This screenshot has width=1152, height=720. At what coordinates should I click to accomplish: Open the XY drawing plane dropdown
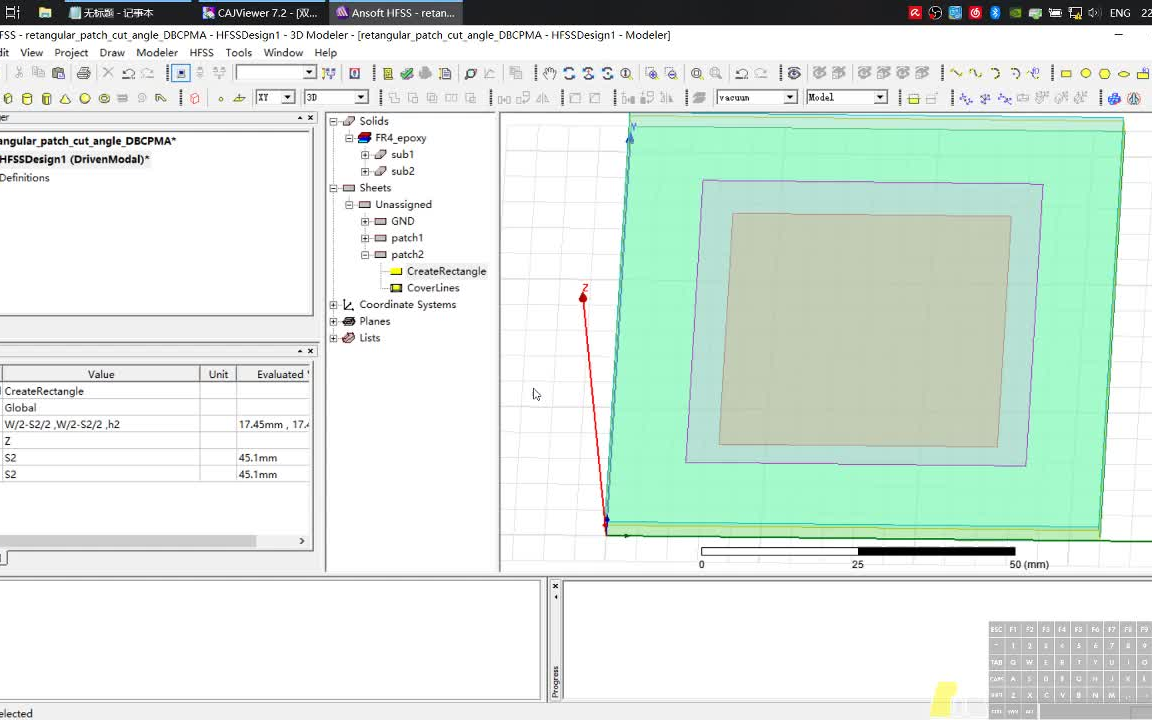click(x=288, y=97)
